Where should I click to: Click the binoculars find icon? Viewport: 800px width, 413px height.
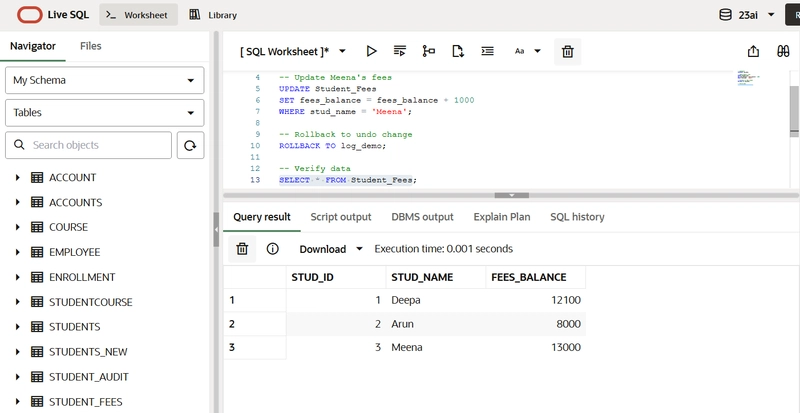783,51
